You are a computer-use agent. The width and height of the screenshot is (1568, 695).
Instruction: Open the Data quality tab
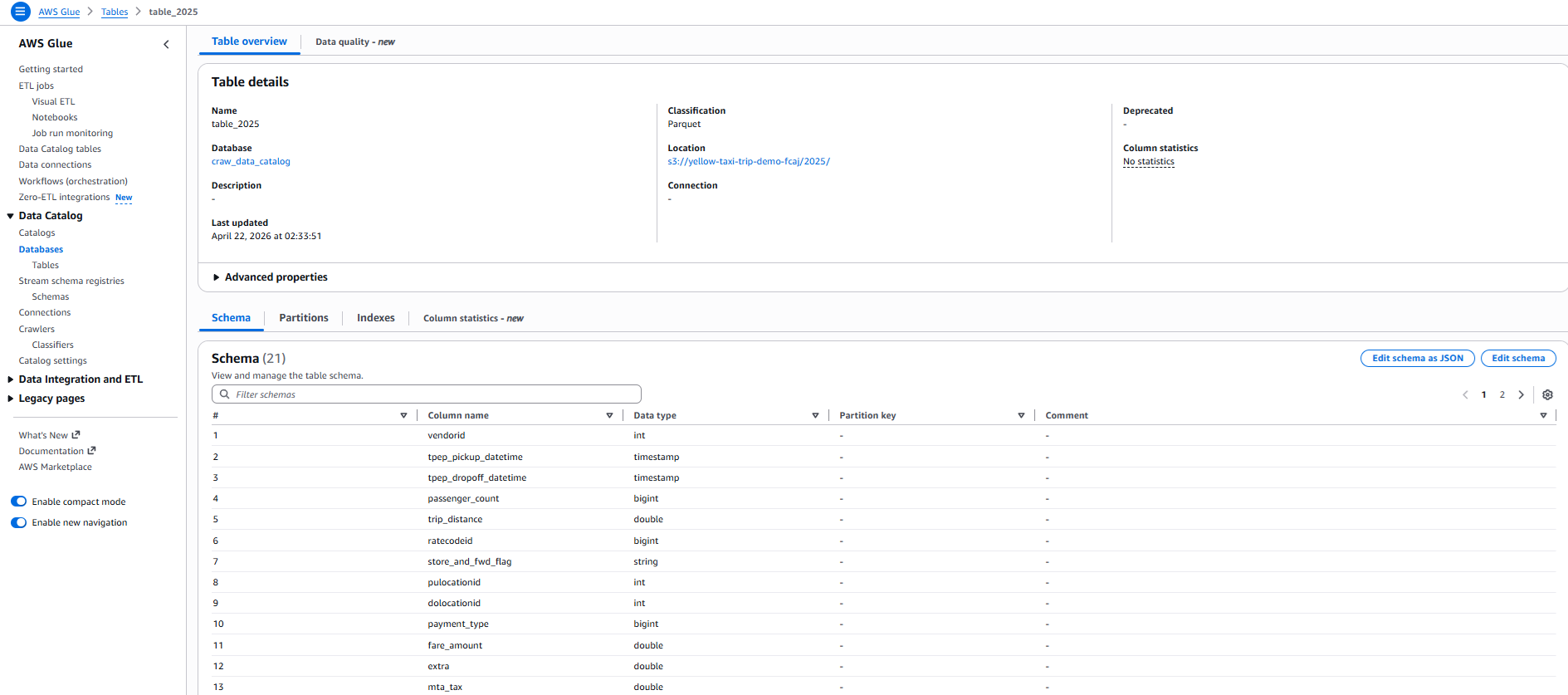click(x=355, y=42)
